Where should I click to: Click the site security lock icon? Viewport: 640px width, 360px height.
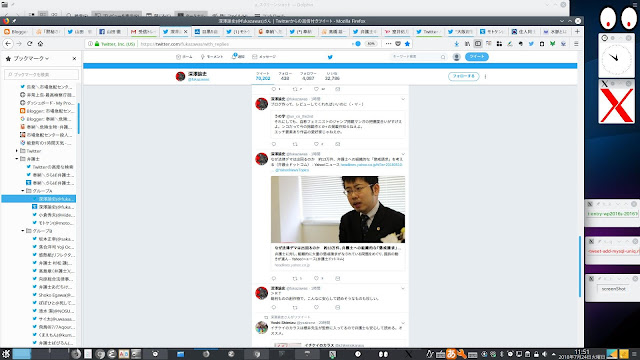tap(97, 44)
